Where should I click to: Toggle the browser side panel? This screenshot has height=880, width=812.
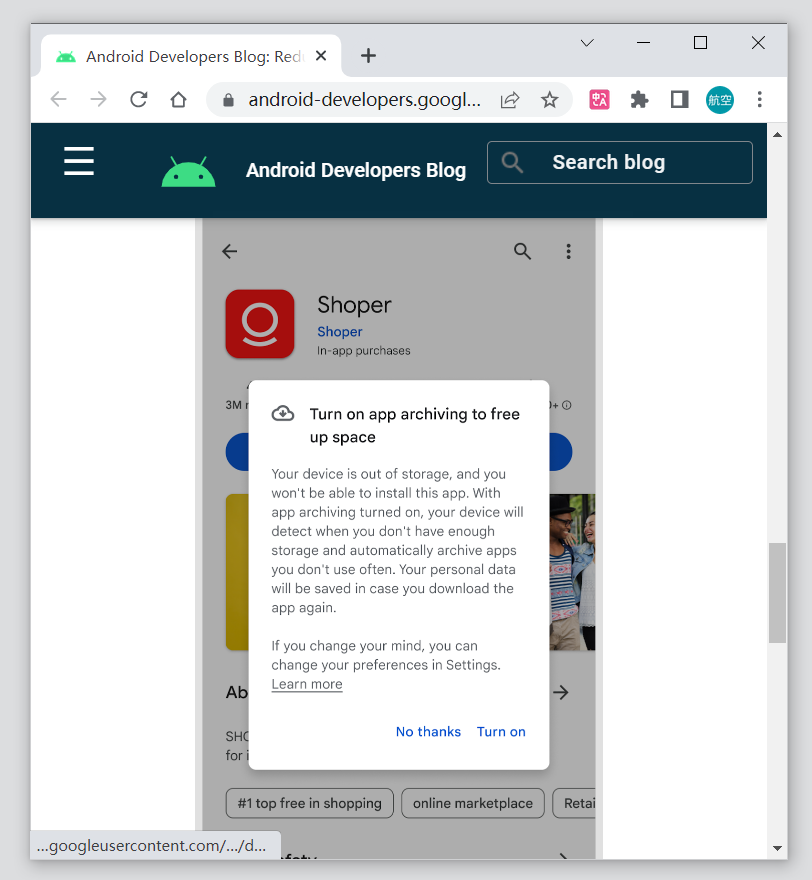680,100
